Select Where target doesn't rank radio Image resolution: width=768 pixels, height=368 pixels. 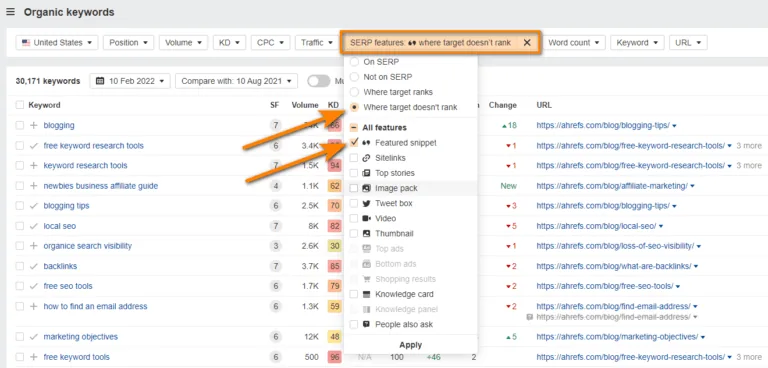354,107
